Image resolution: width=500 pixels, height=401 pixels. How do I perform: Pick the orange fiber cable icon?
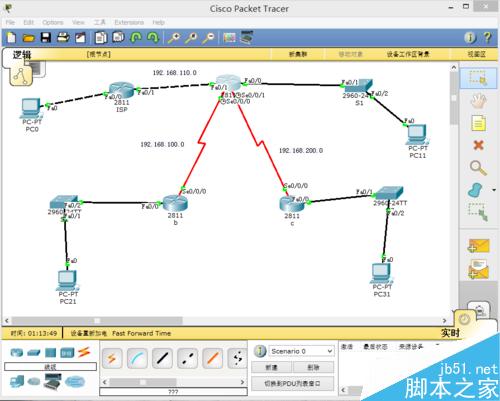pyautogui.click(x=213, y=358)
